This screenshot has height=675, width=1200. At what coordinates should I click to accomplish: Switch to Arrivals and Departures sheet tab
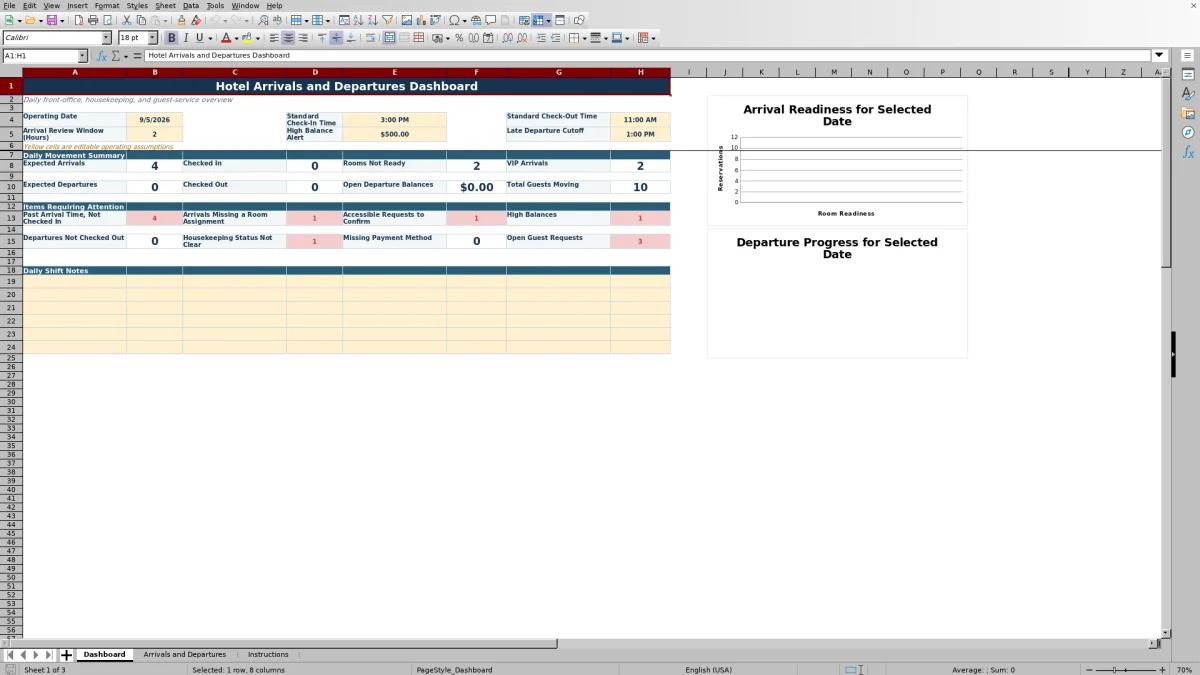point(185,655)
